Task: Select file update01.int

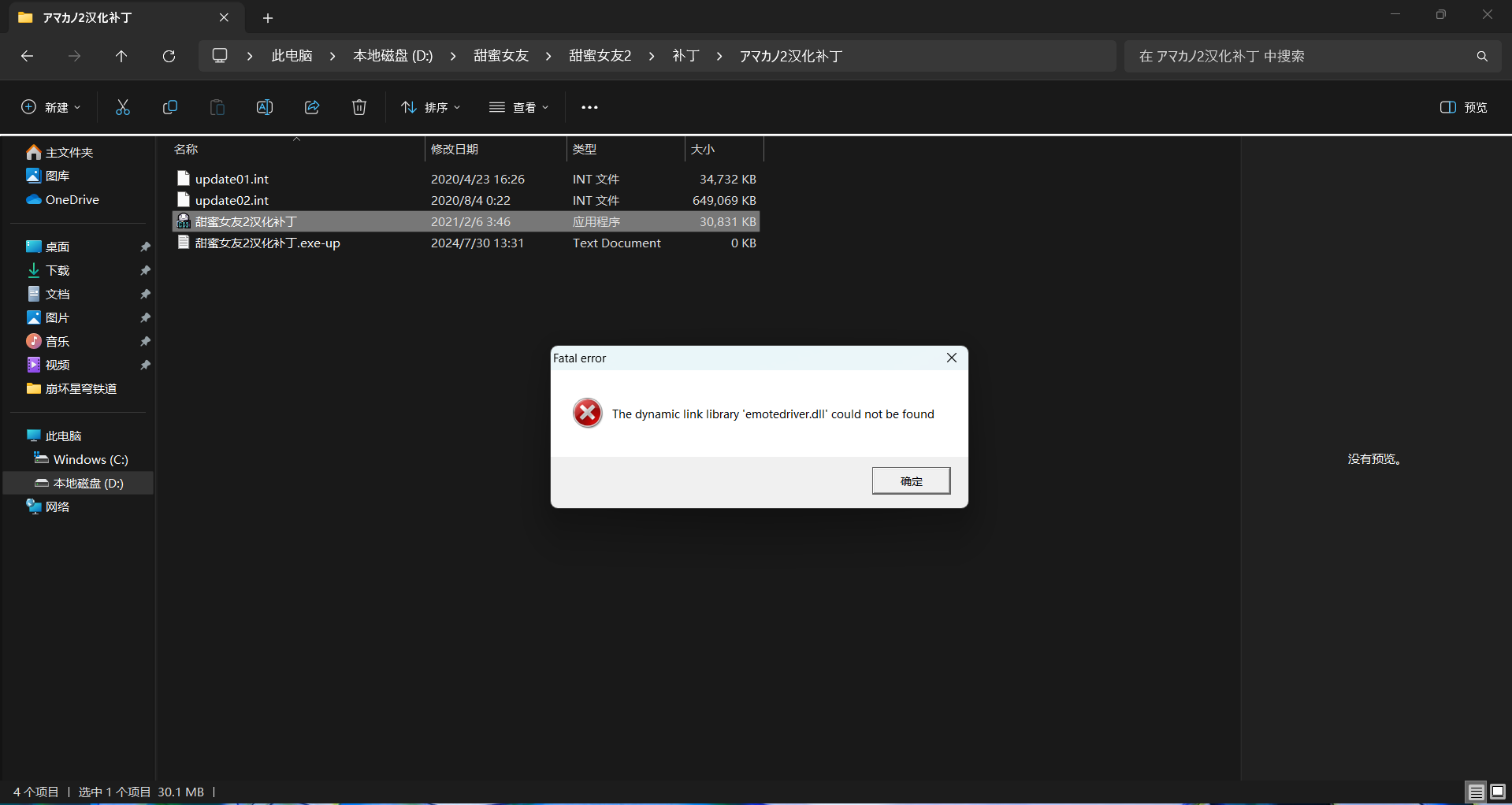Action: click(x=466, y=179)
